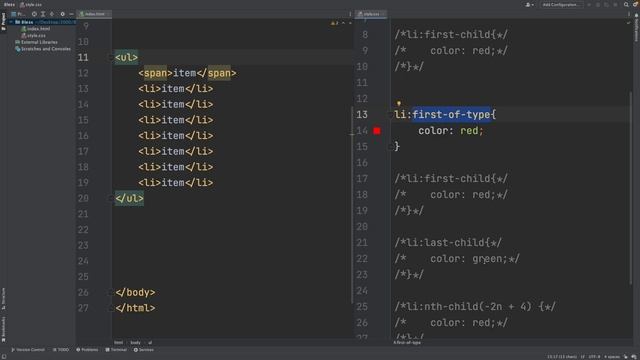
Task: Open the Problems tool window
Action: coord(87,350)
